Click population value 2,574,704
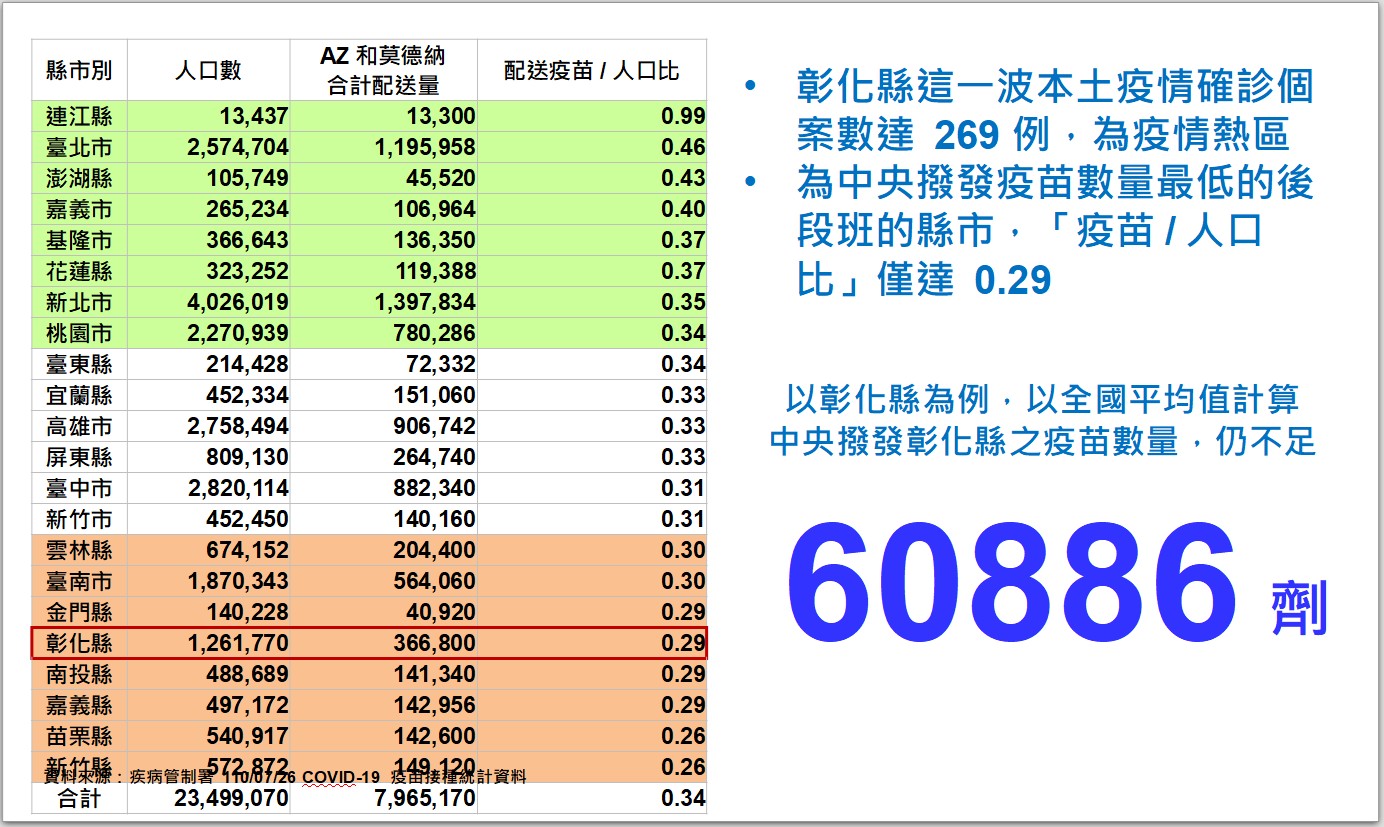The image size is (1384, 827). [238, 148]
